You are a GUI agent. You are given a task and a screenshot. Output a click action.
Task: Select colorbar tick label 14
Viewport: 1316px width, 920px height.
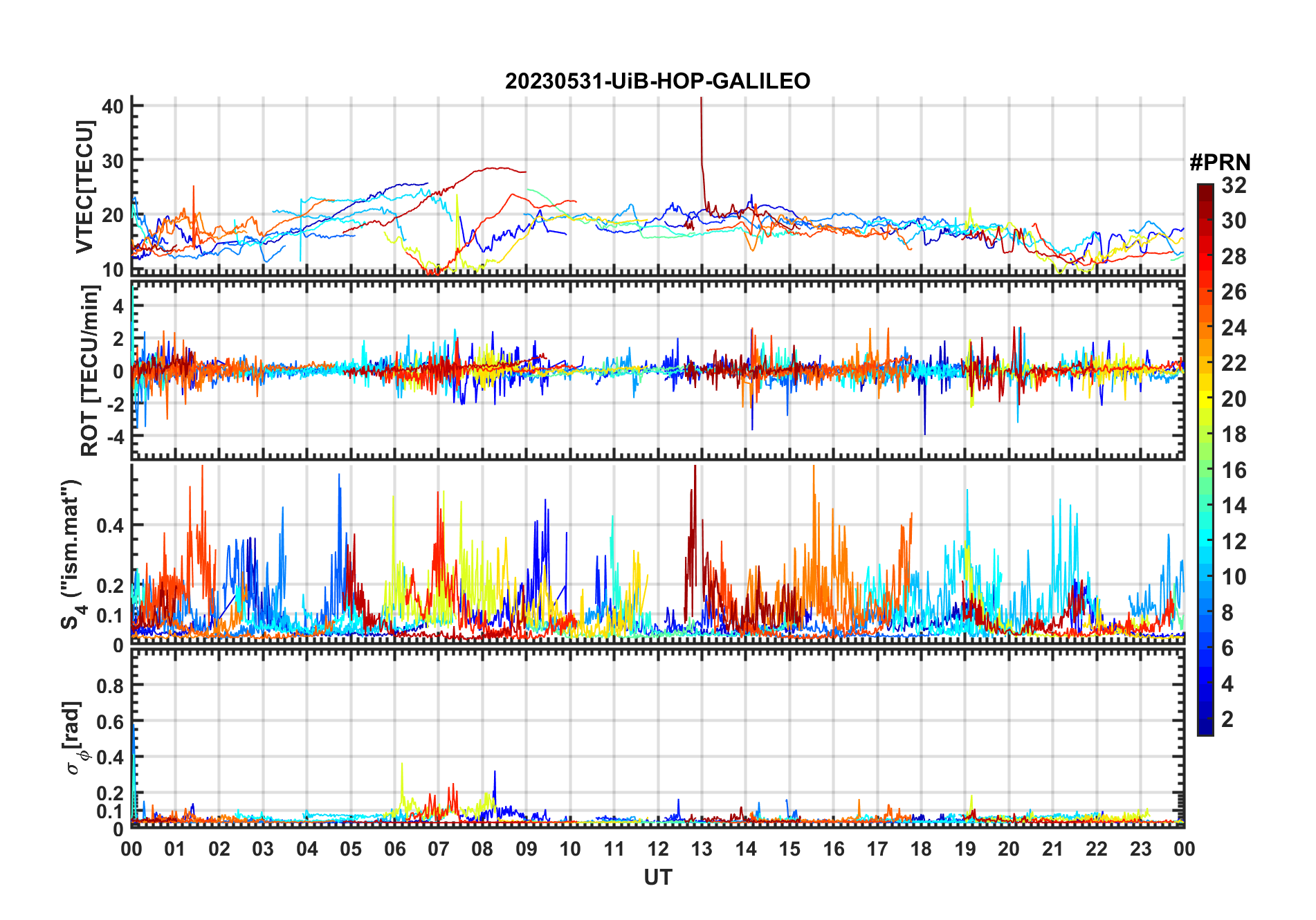[x=1234, y=506]
